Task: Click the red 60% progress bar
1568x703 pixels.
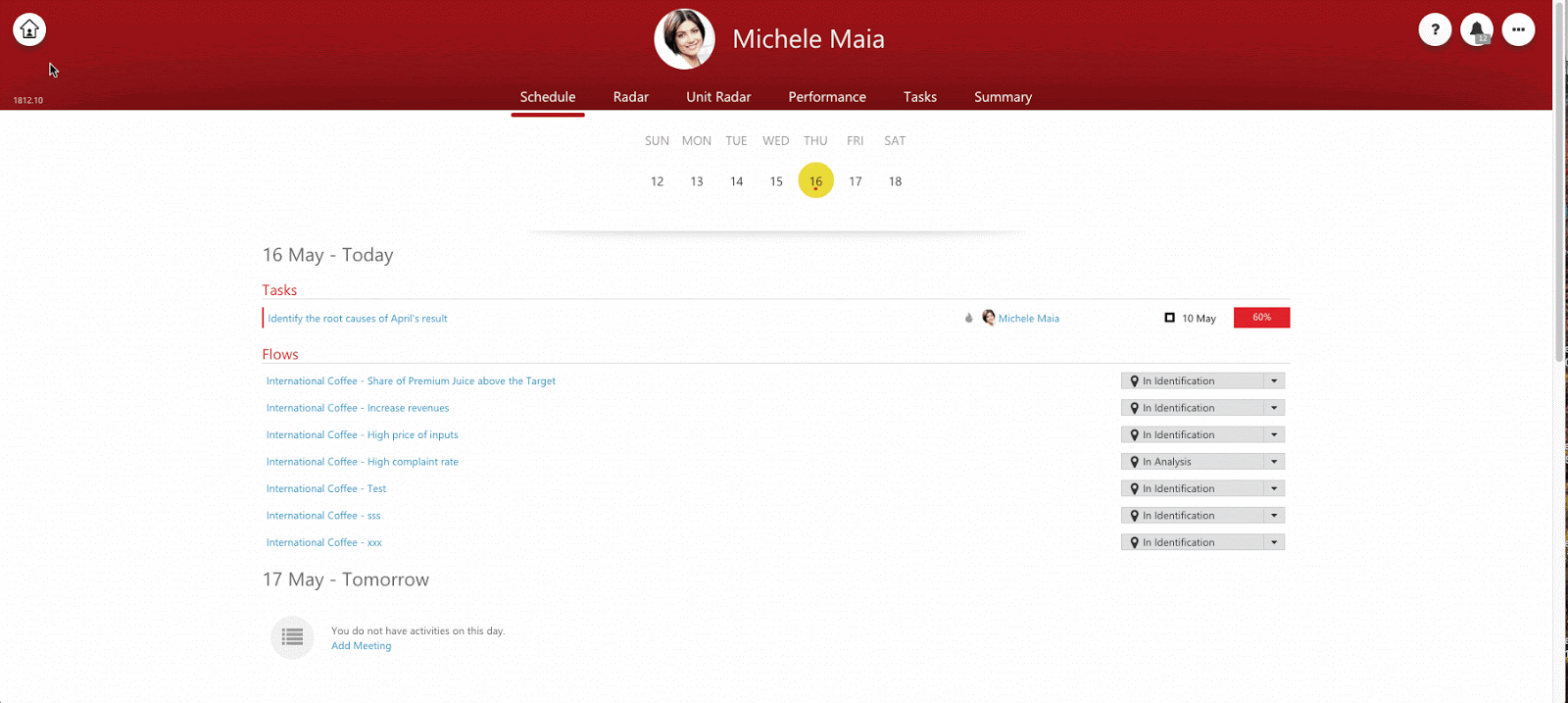Action: (x=1261, y=318)
